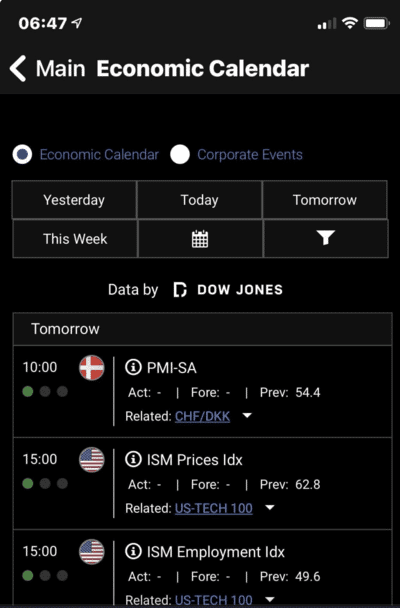This screenshot has height=608, width=400.
Task: Expand dropdown arrow for ISM Employment related
Action: 270,599
